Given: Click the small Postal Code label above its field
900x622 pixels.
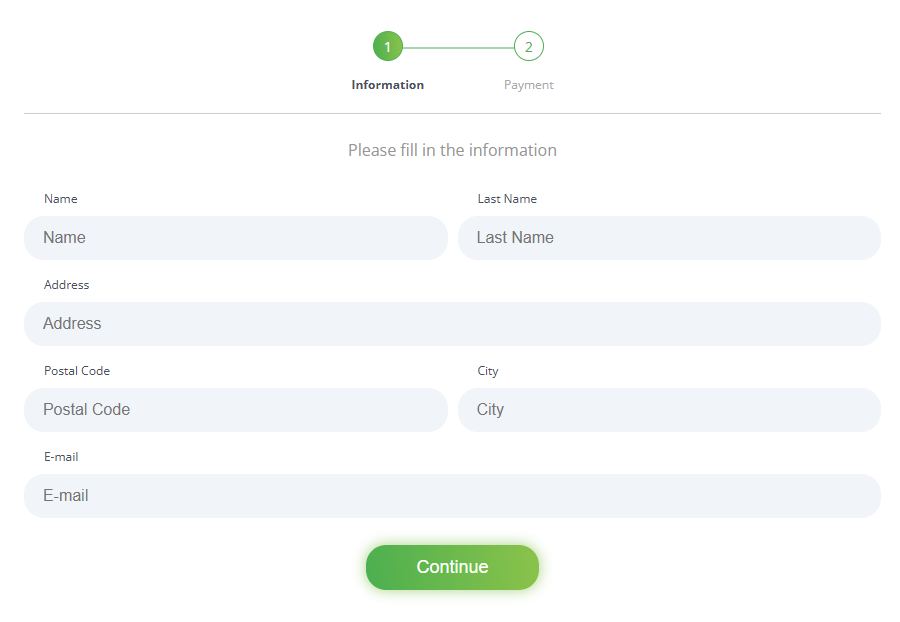Looking at the screenshot, I should (77, 371).
